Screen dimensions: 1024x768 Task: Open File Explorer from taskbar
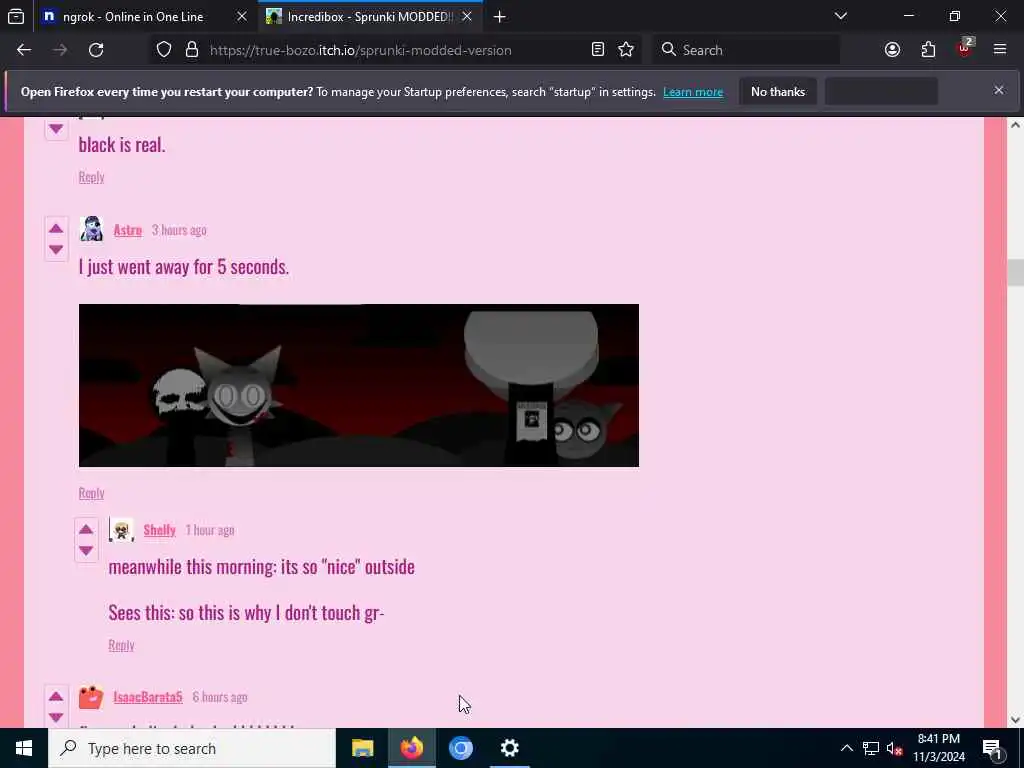tap(362, 748)
